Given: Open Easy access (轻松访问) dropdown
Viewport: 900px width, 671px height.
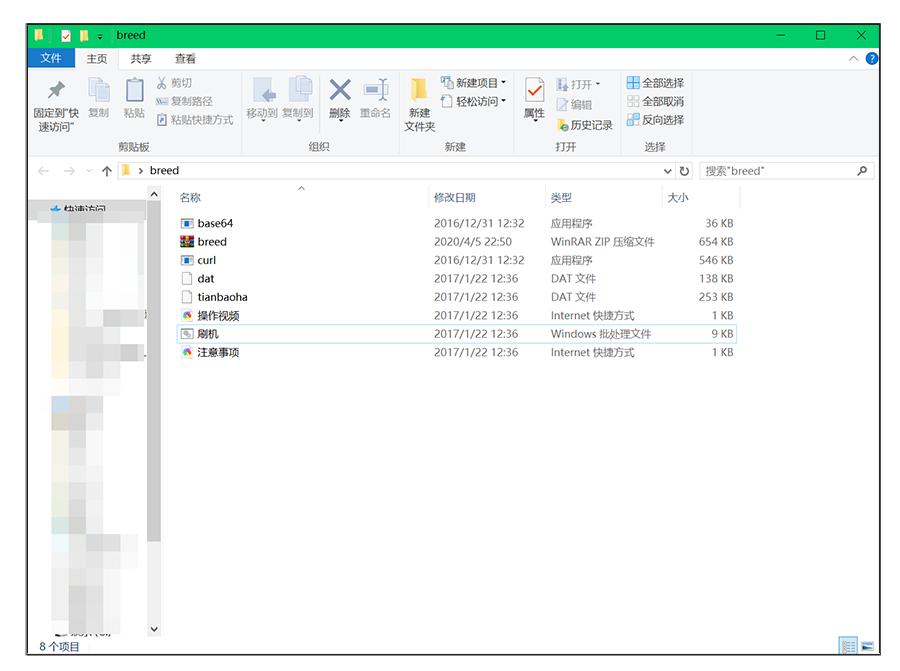Looking at the screenshot, I should pos(474,102).
